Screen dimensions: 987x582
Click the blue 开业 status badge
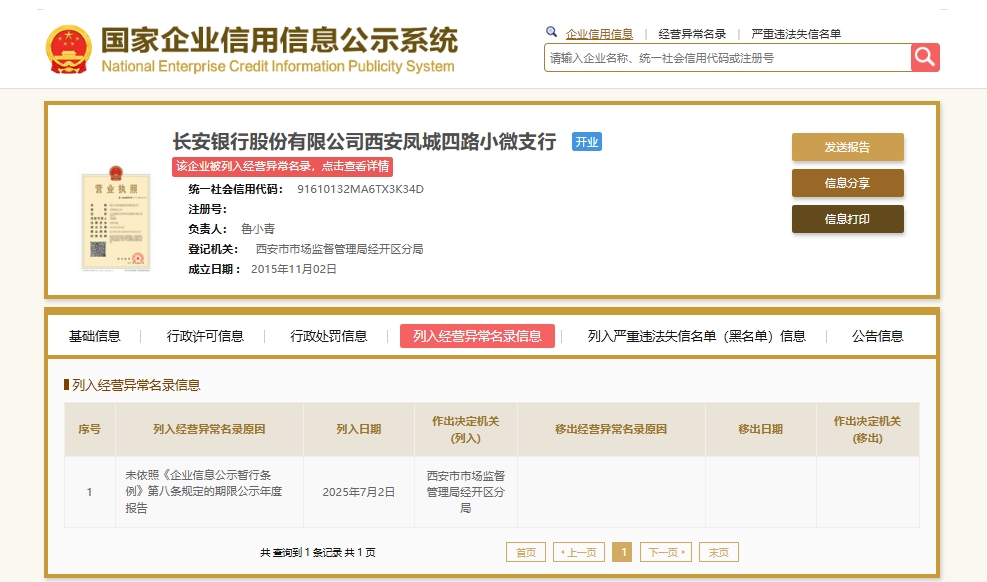(x=586, y=142)
